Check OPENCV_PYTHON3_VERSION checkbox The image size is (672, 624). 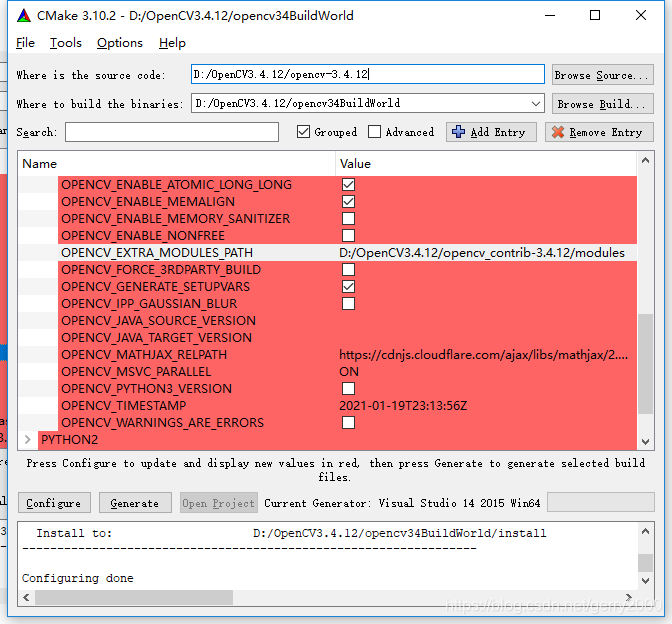click(x=348, y=388)
